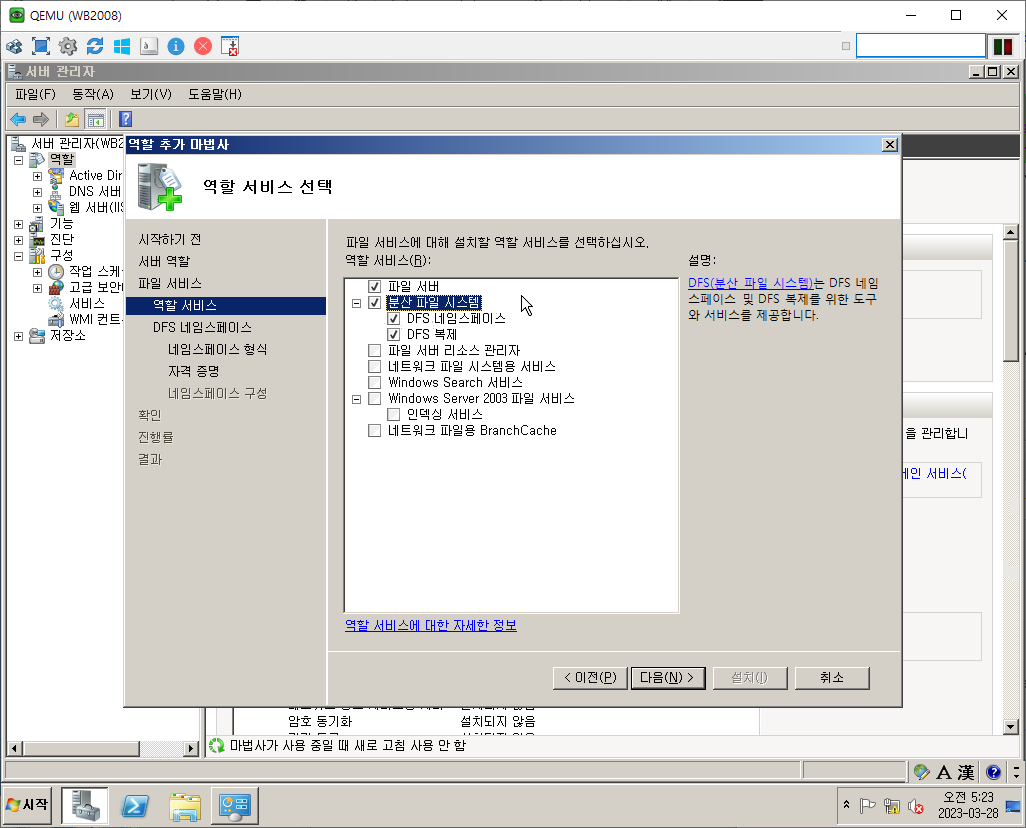Image resolution: width=1026 pixels, height=828 pixels.
Task: Click the drive icon in QEMU toolbar
Action: point(149,46)
